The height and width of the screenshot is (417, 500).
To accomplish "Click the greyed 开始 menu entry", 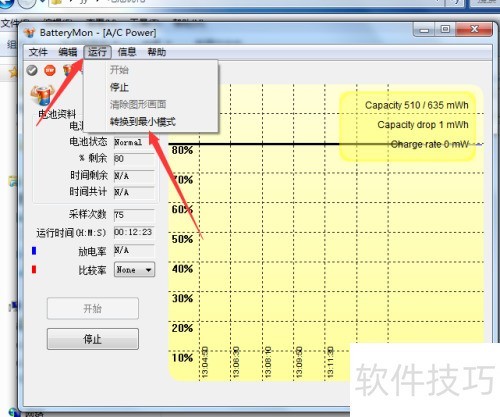I will click(x=151, y=70).
